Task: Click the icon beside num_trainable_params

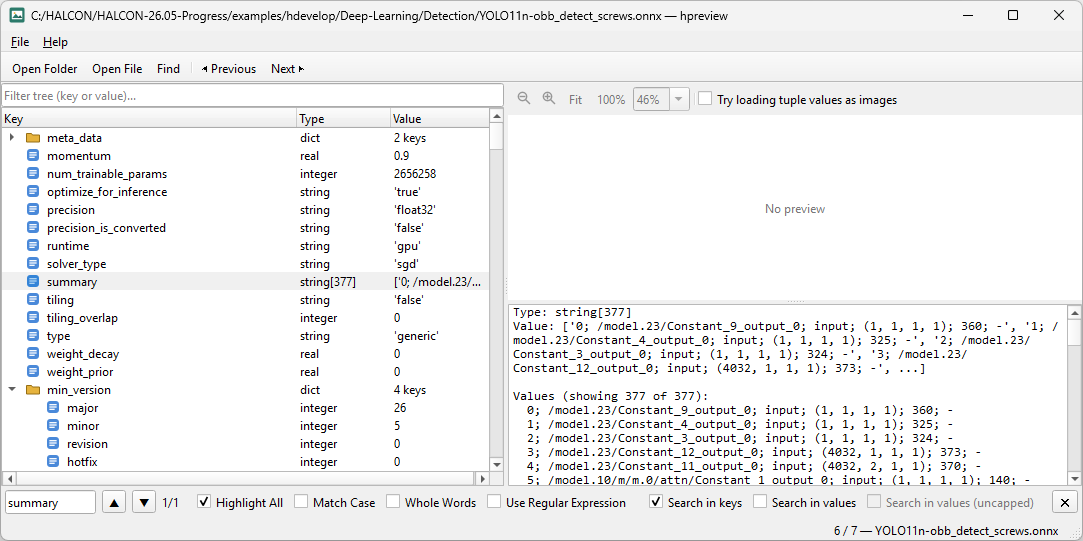Action: pos(33,174)
